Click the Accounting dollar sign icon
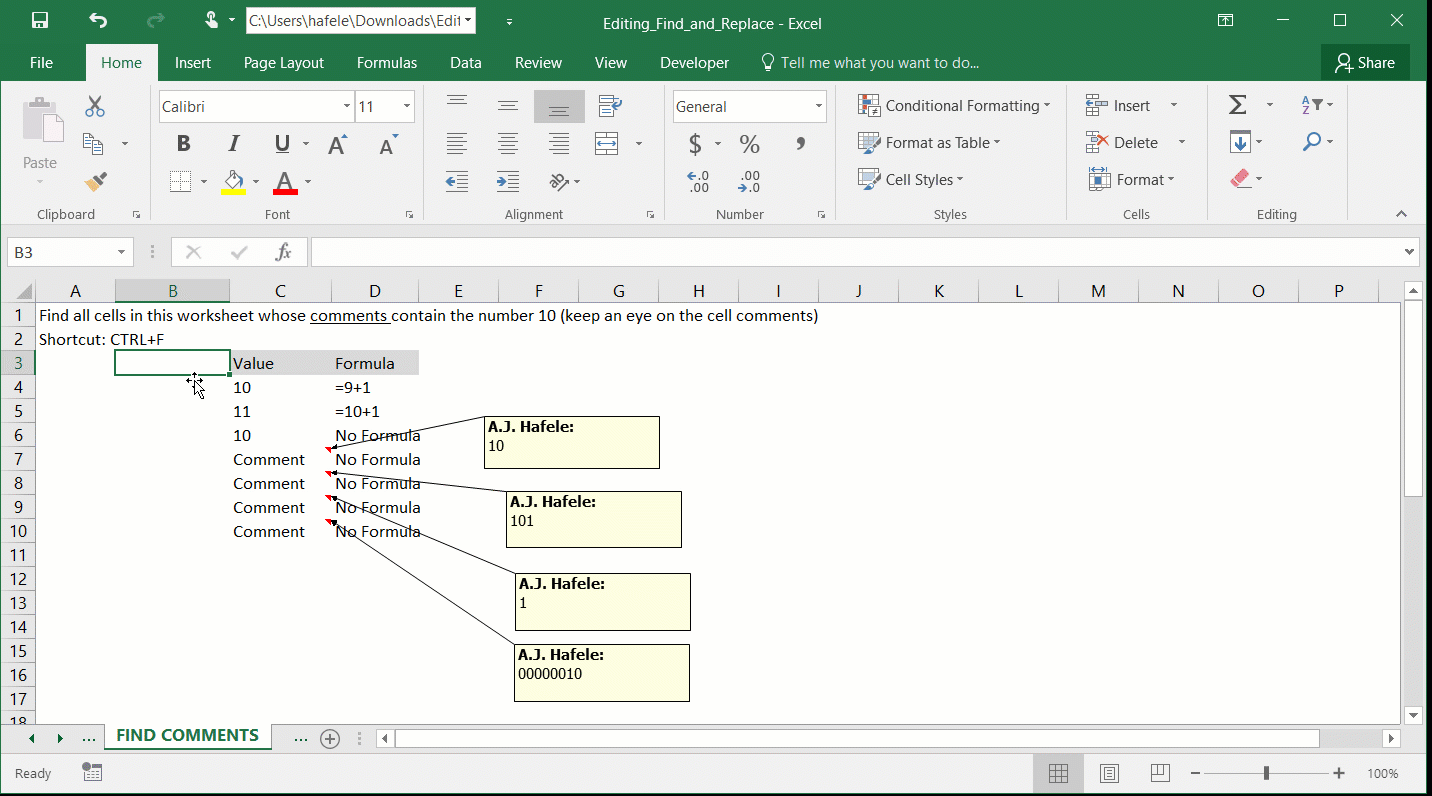Screen dimensions: 1432x796 (x=695, y=144)
